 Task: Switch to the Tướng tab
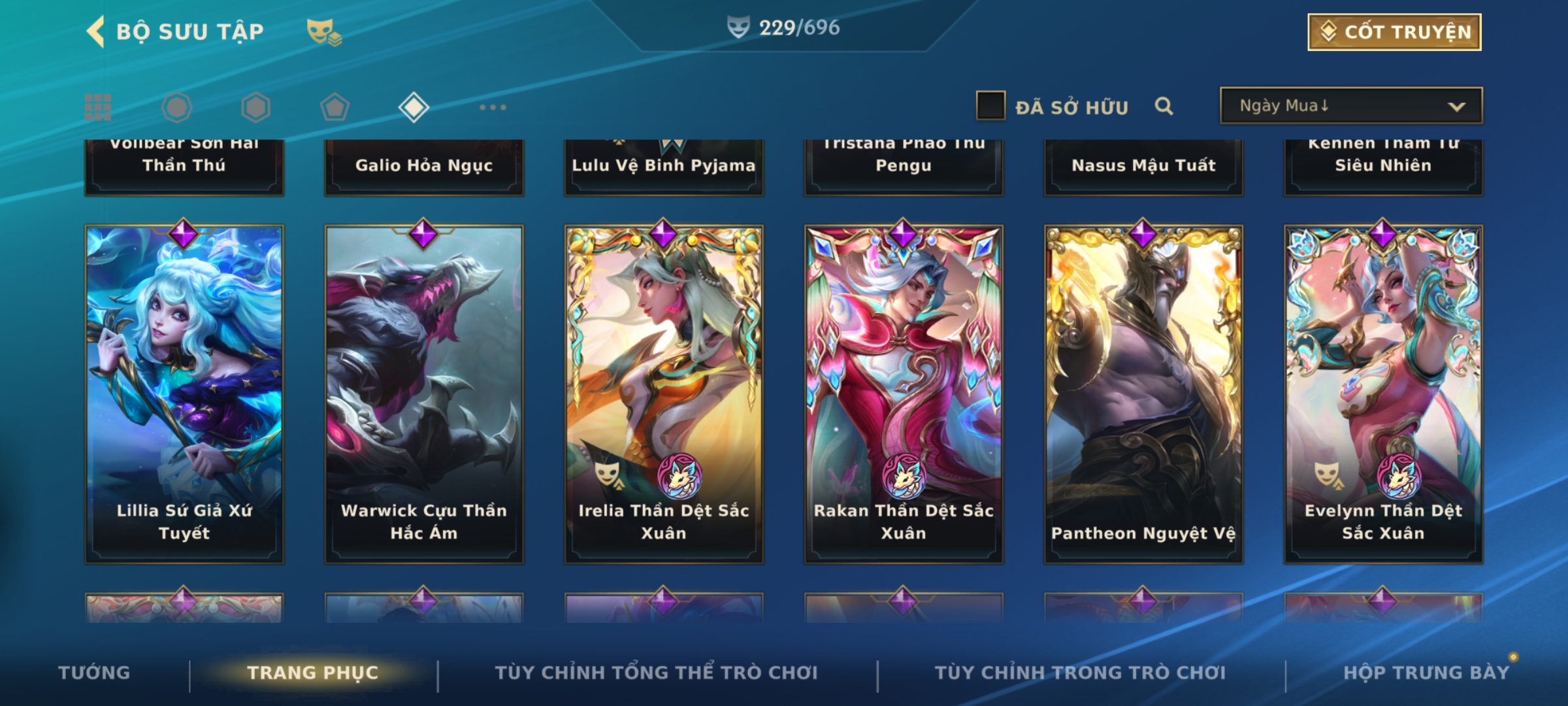[x=94, y=672]
